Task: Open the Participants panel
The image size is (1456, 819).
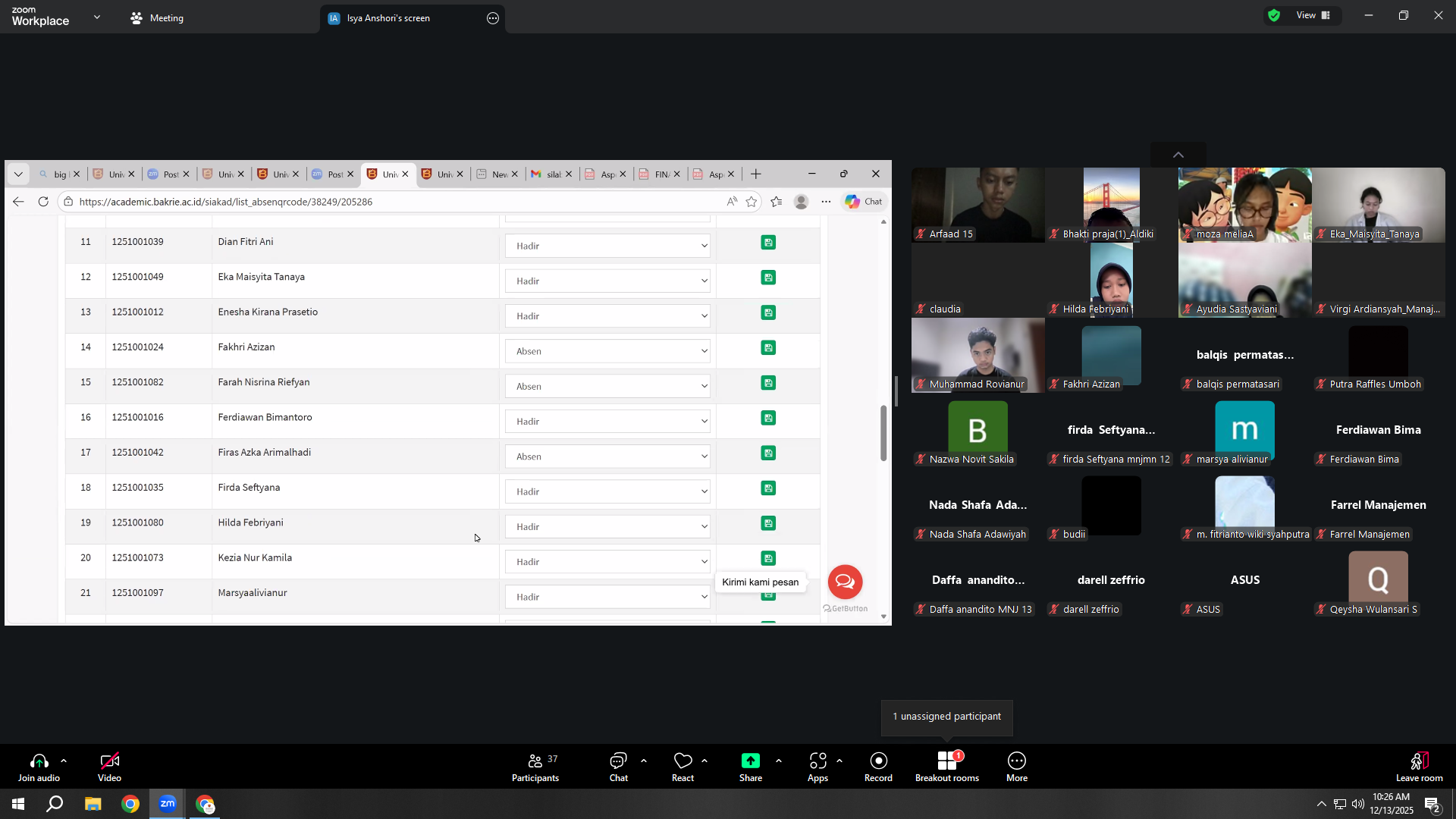Action: coord(535,767)
